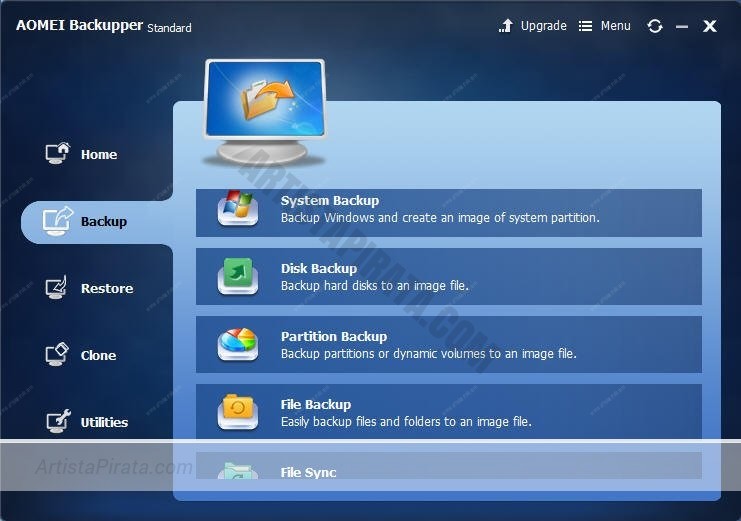The width and height of the screenshot is (741, 521).
Task: Click the System Backup Windows logo icon
Action: pyautogui.click(x=238, y=208)
